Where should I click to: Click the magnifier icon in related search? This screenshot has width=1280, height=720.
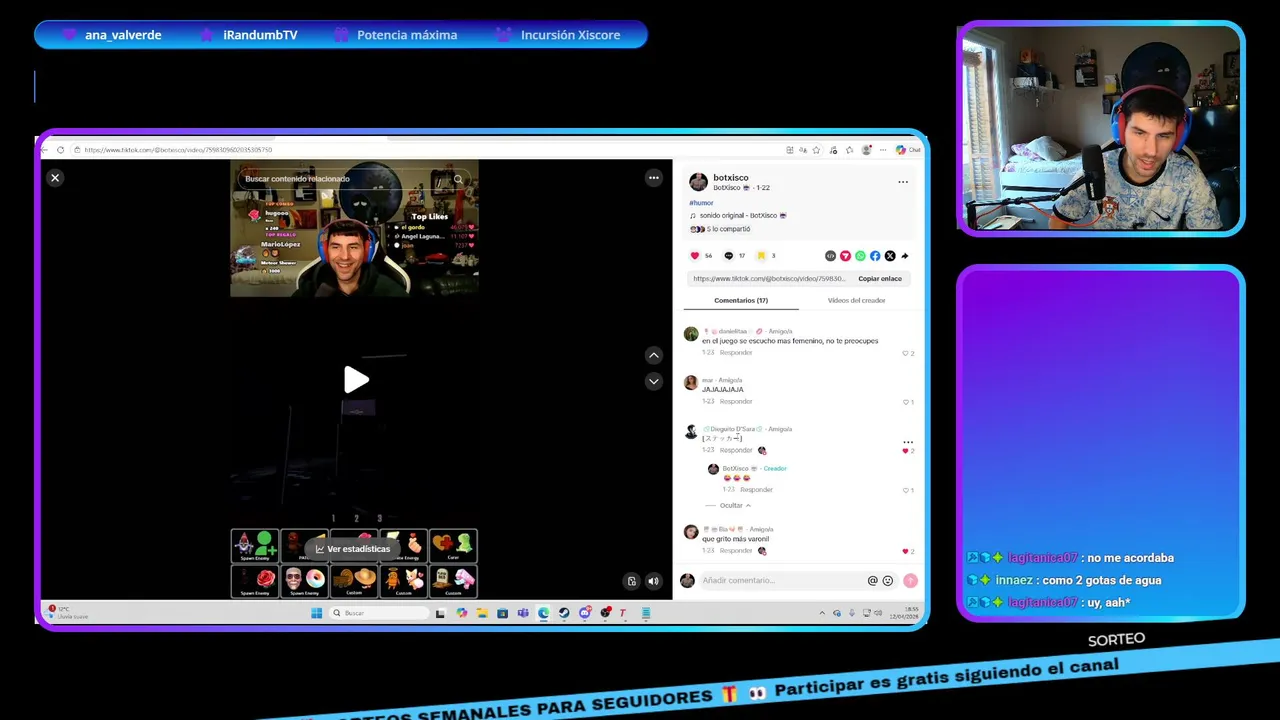click(x=458, y=179)
